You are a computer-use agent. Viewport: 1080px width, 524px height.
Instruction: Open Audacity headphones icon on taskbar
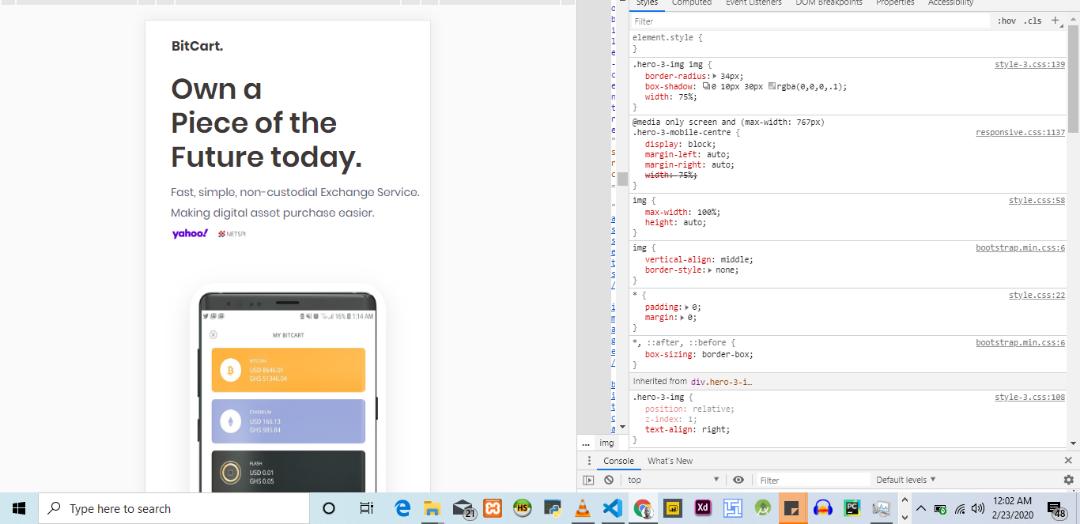(x=822, y=509)
